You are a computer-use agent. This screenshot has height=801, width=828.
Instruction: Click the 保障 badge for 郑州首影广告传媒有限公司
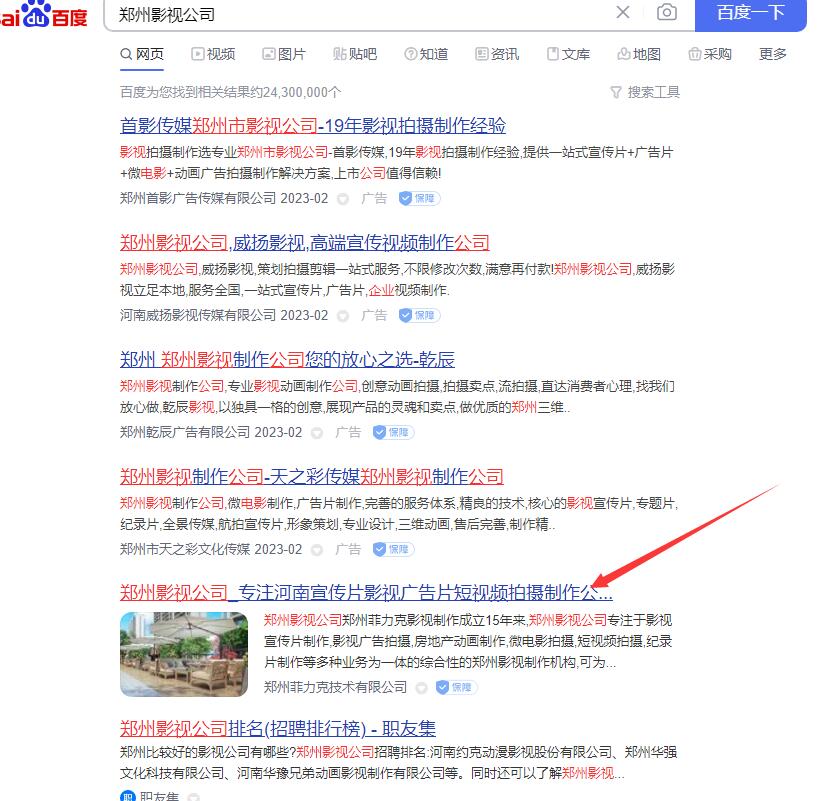pyautogui.click(x=420, y=199)
